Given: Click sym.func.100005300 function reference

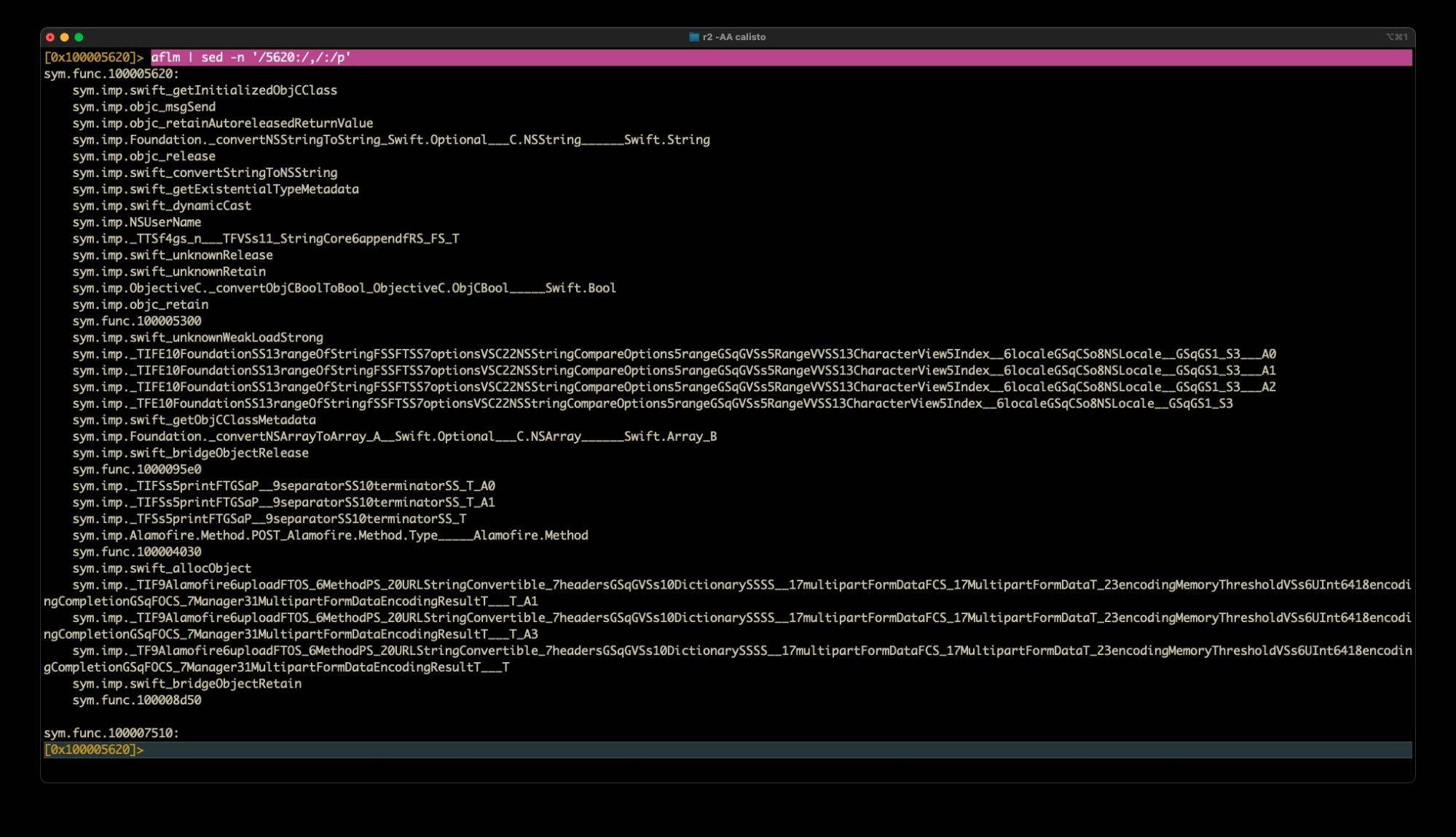Looking at the screenshot, I should [x=136, y=321].
